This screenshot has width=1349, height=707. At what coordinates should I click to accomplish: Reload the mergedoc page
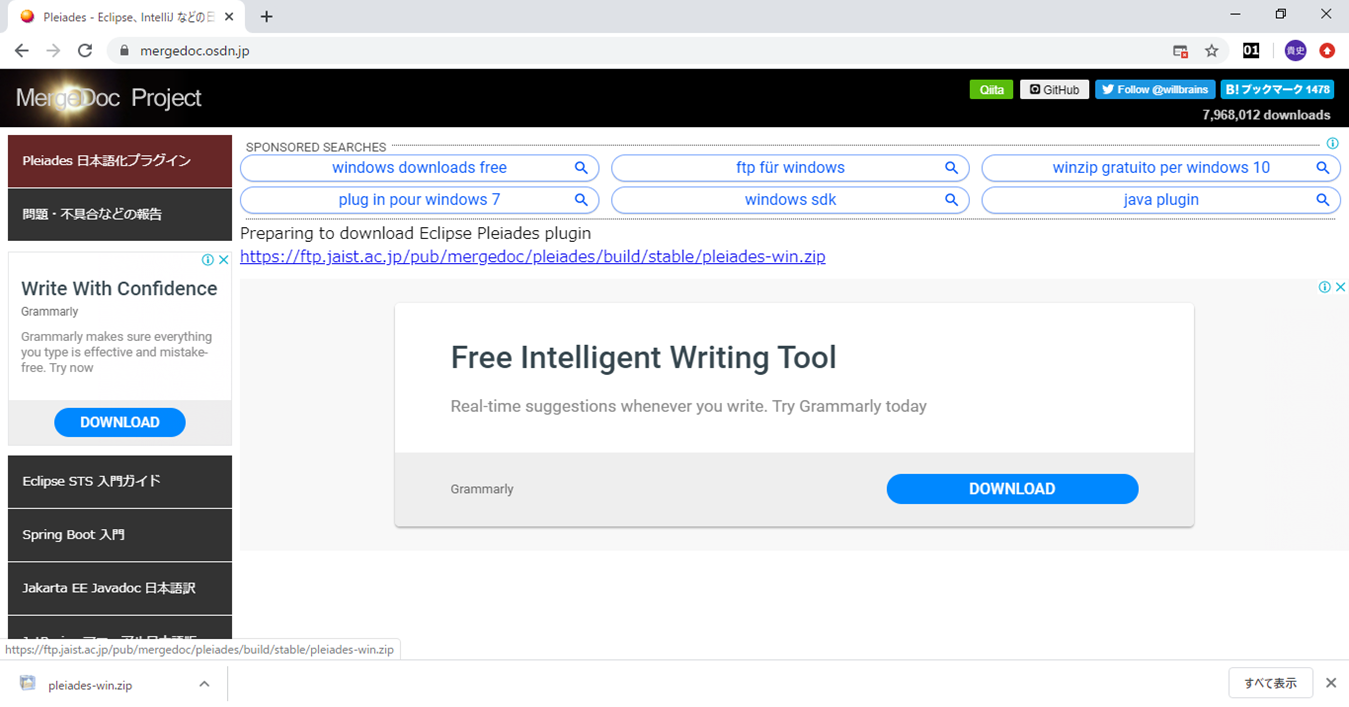click(85, 50)
